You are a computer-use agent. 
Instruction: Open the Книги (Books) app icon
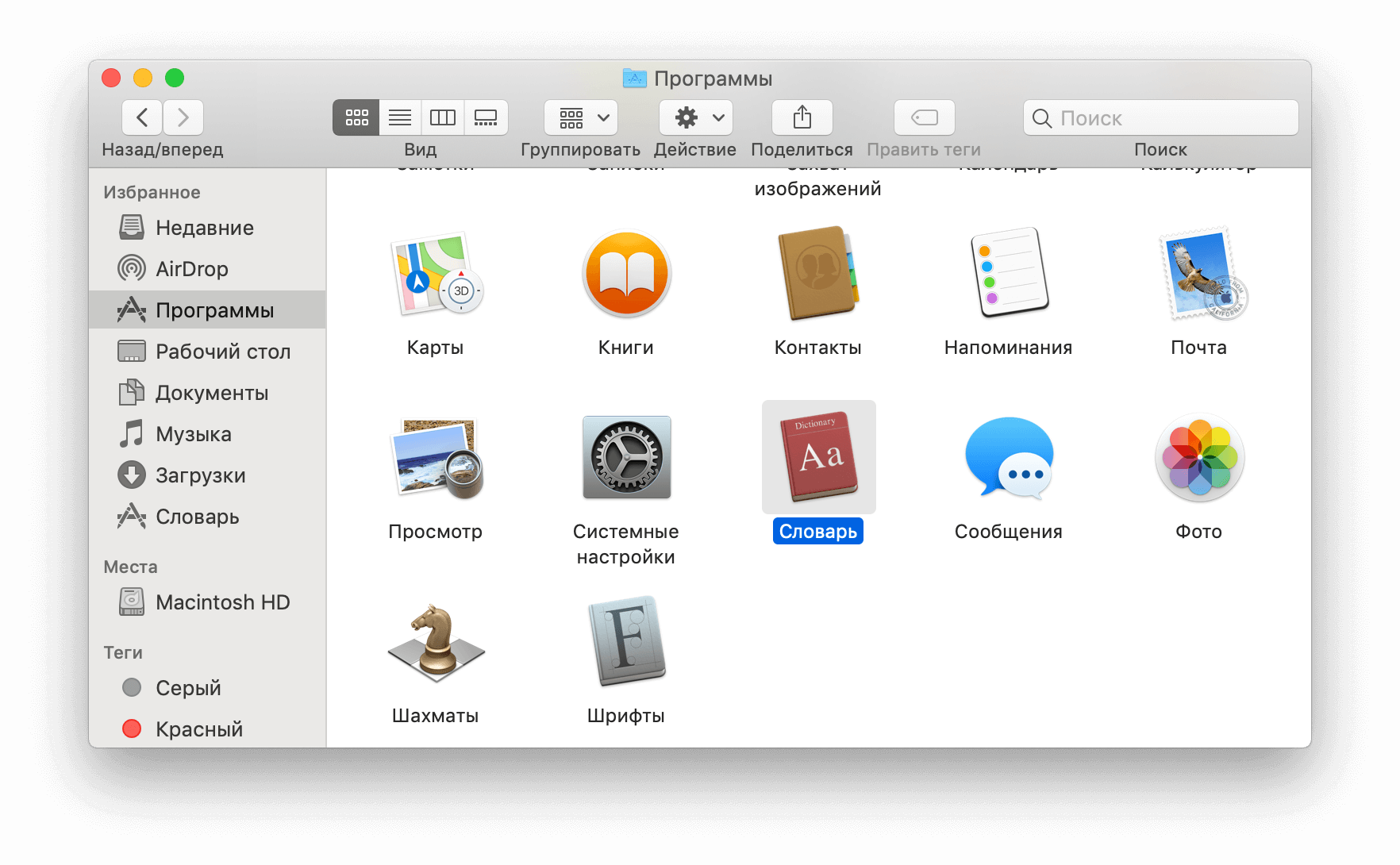pyautogui.click(x=626, y=274)
